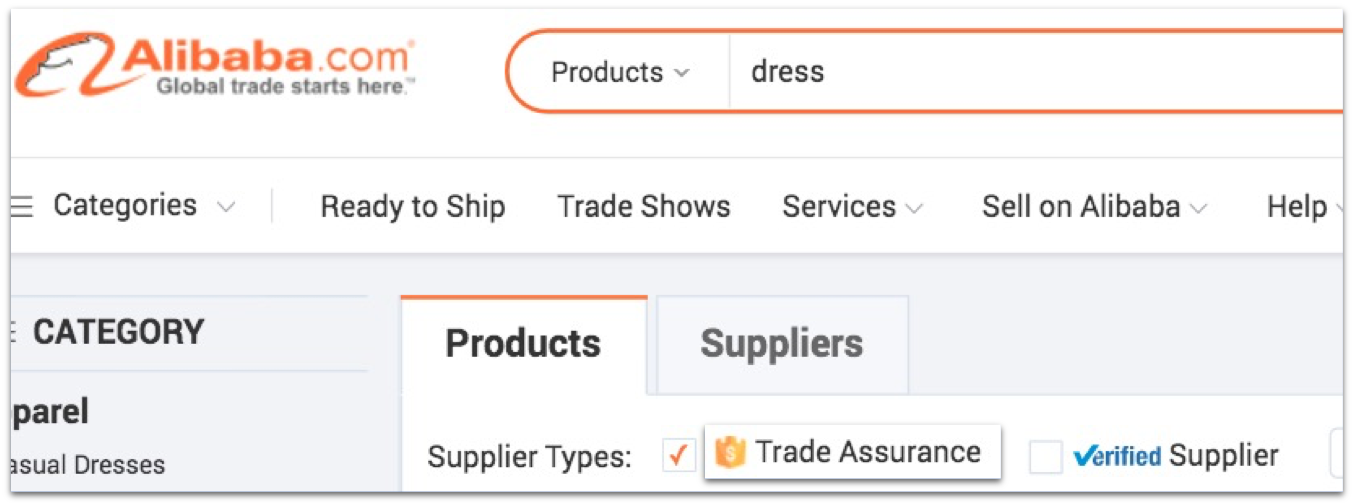Expand the Categories dropdown menu
Screen dimensions: 1352x504
[144, 206]
